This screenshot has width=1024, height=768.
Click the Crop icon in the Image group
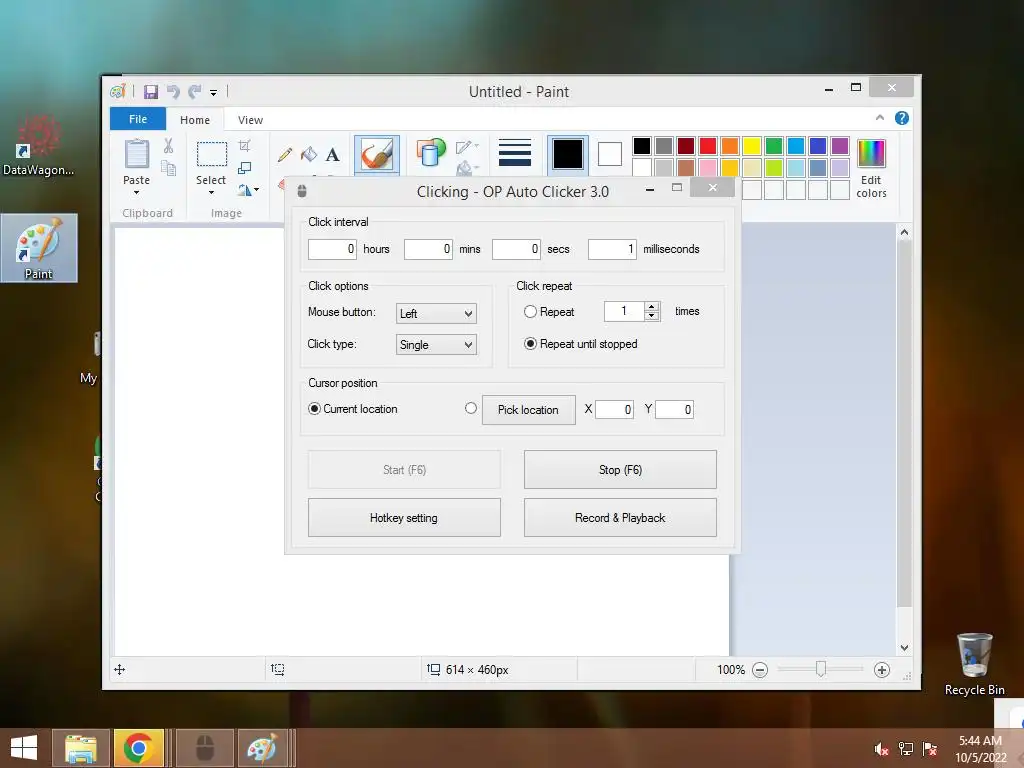245,146
